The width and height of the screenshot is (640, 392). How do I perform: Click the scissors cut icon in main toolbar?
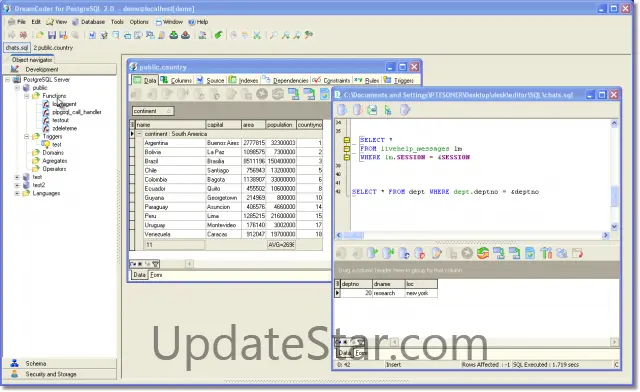click(x=257, y=35)
